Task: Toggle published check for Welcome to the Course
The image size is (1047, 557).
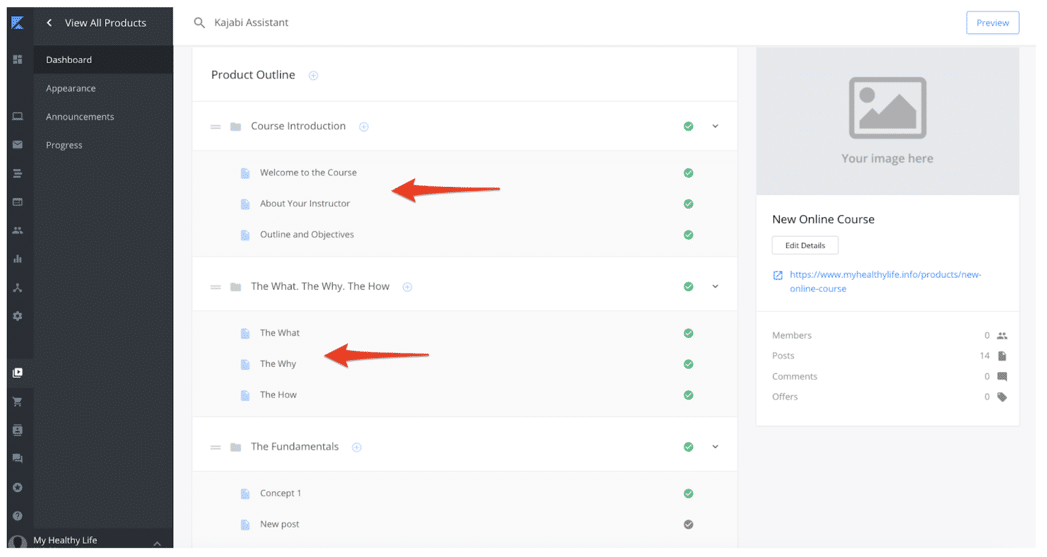Action: click(688, 173)
